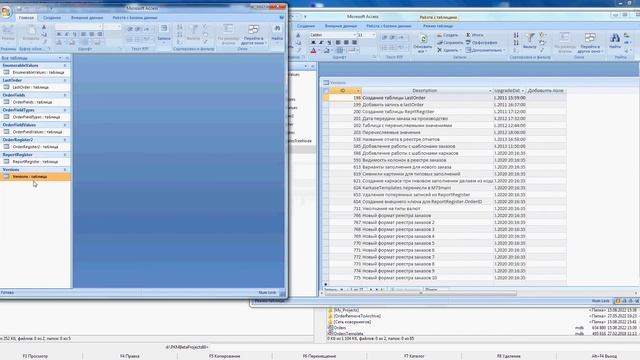Click the Добавить поле column header

pyautogui.click(x=546, y=91)
